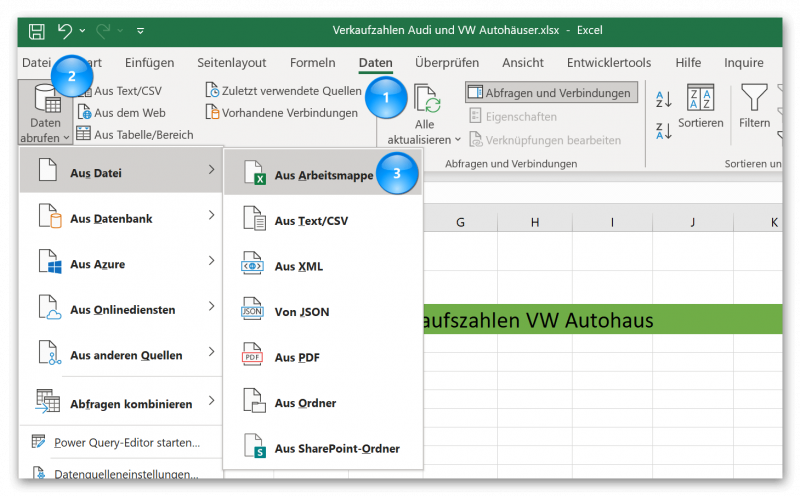Customize the Quick Access Toolbar
The image size is (800, 496).
(x=140, y=31)
